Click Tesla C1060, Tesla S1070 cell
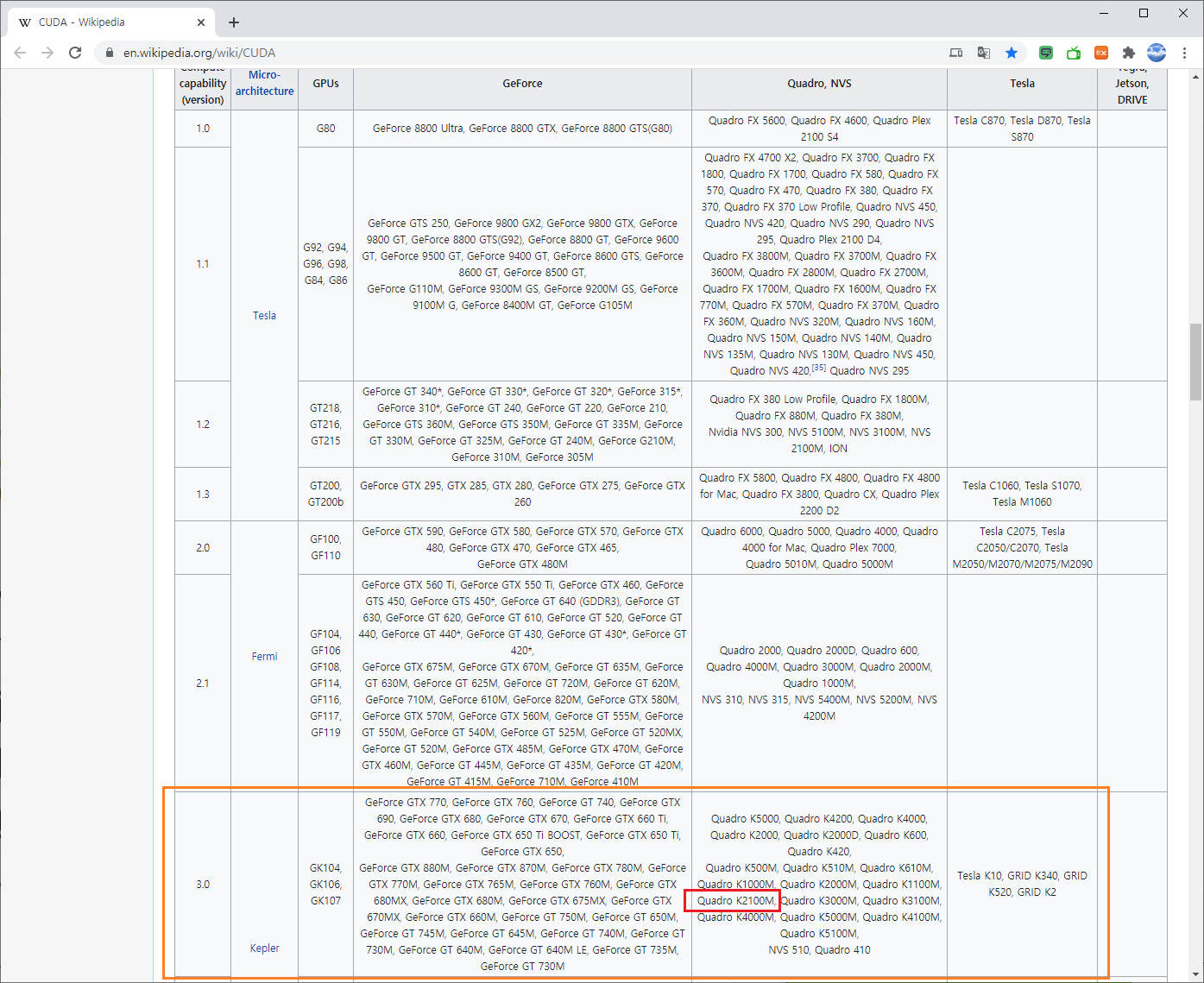The image size is (1204, 983). 1022,495
